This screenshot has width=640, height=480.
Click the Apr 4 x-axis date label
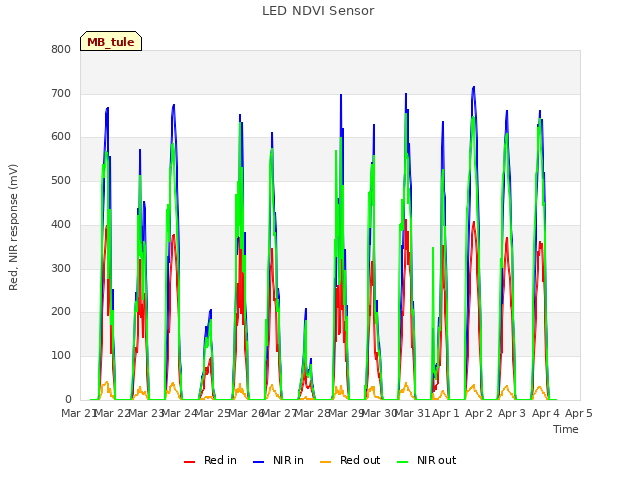546,413
